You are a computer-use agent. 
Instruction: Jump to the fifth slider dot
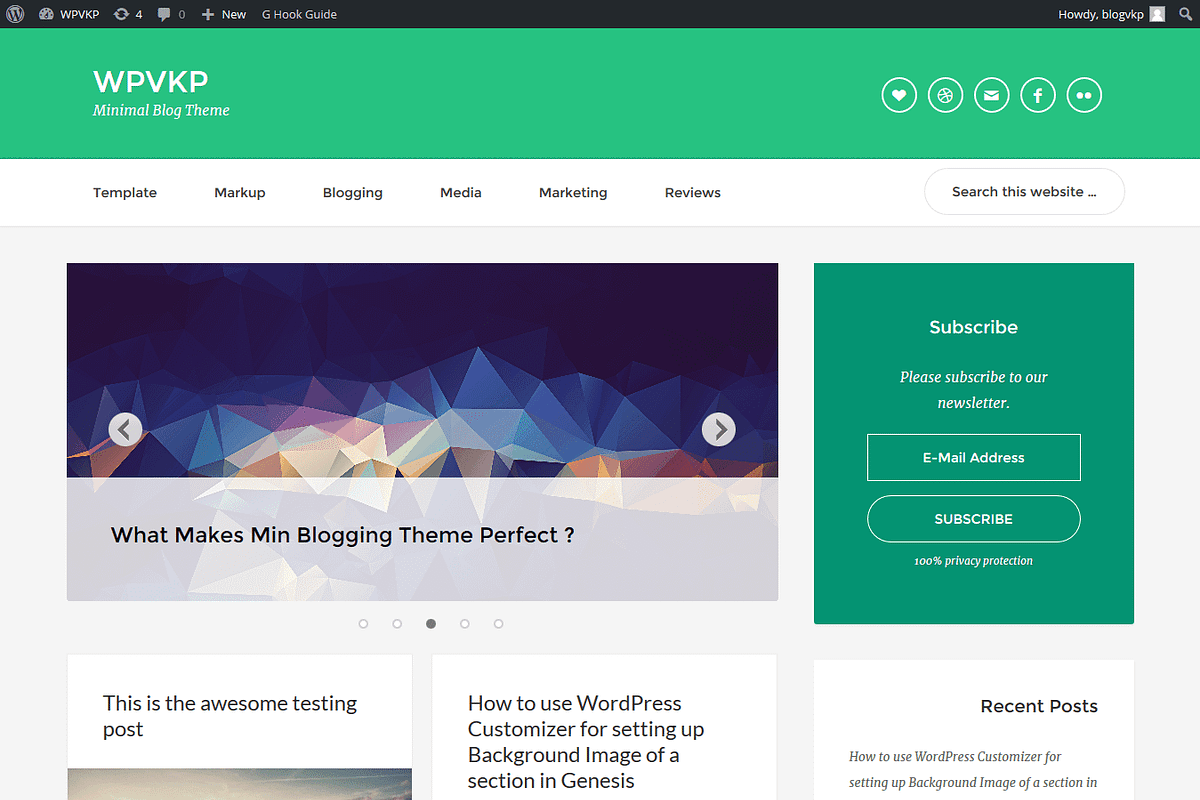tap(499, 624)
